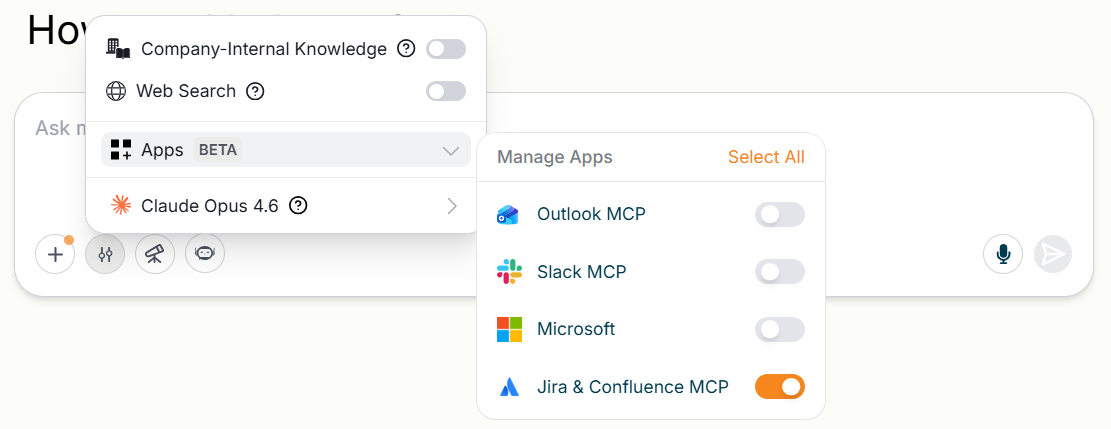1111x429 pixels.
Task: Click the plus attachment button
Action: (55, 254)
